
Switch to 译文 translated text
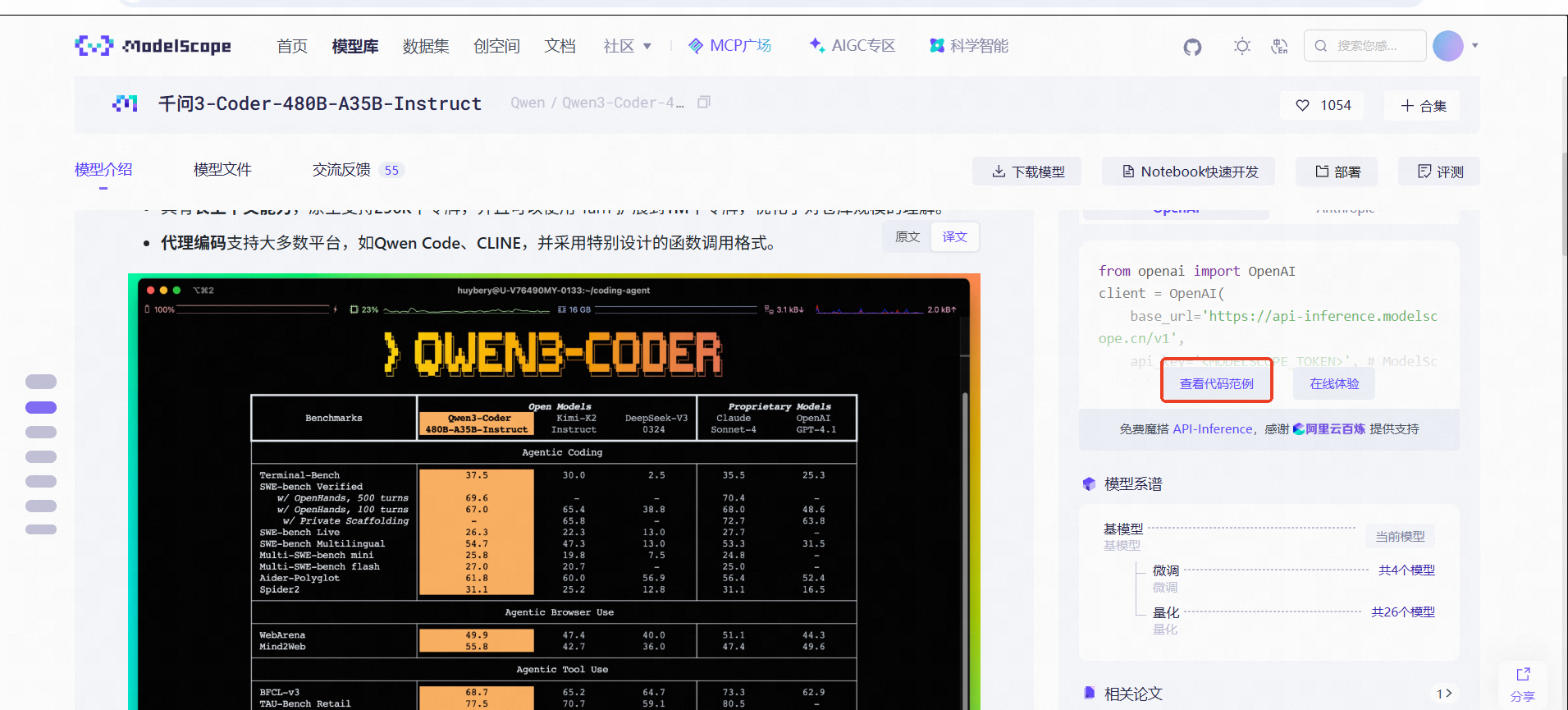click(955, 236)
